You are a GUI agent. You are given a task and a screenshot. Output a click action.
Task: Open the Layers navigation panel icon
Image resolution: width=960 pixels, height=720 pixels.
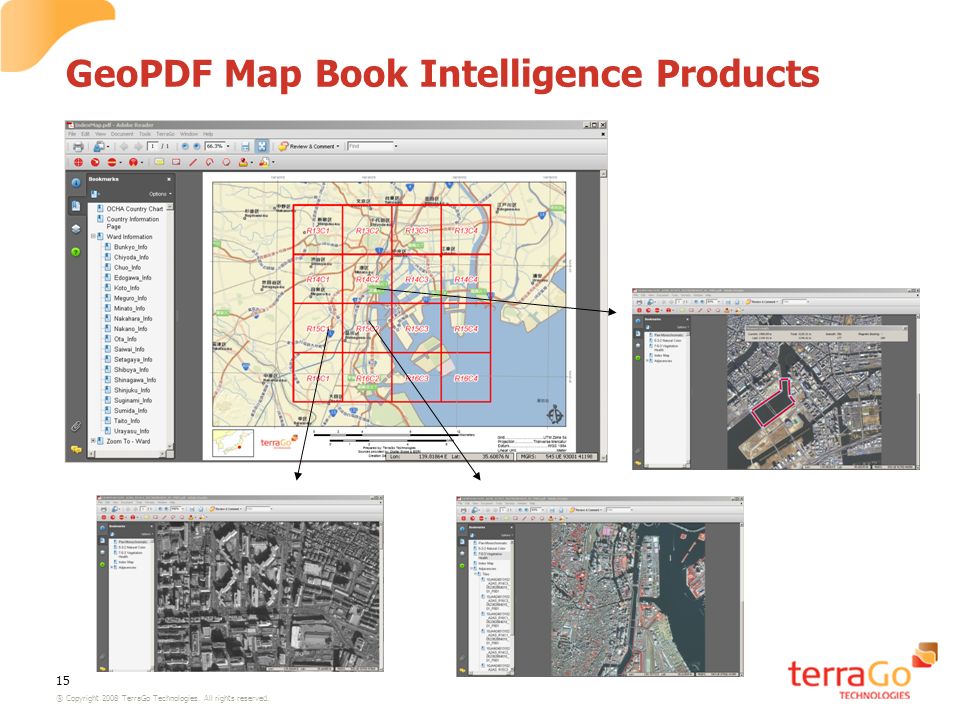pos(76,229)
